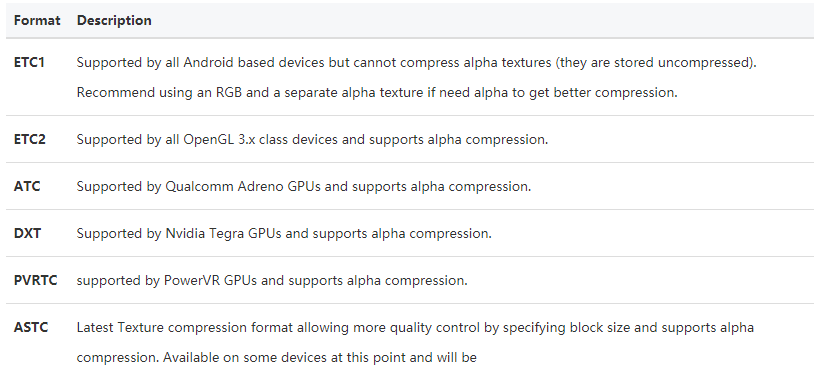Image resolution: width=820 pixels, height=379 pixels.
Task: Click the Qualcomm Adreno GPUs description
Action: coord(304,187)
